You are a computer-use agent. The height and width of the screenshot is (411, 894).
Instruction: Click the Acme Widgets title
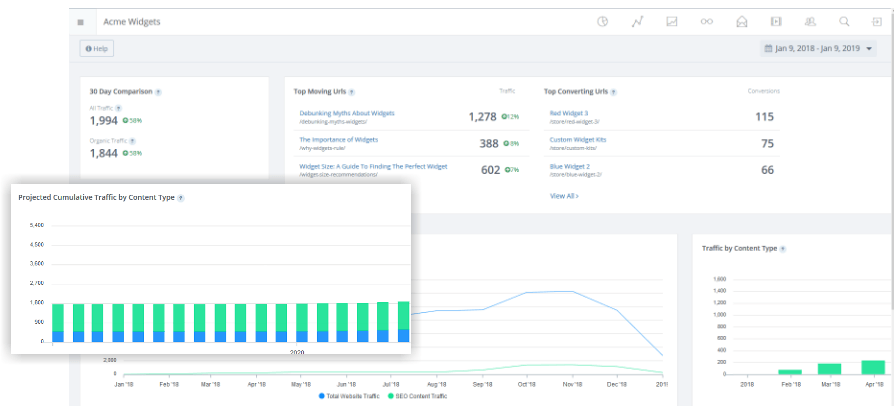[x=132, y=22]
